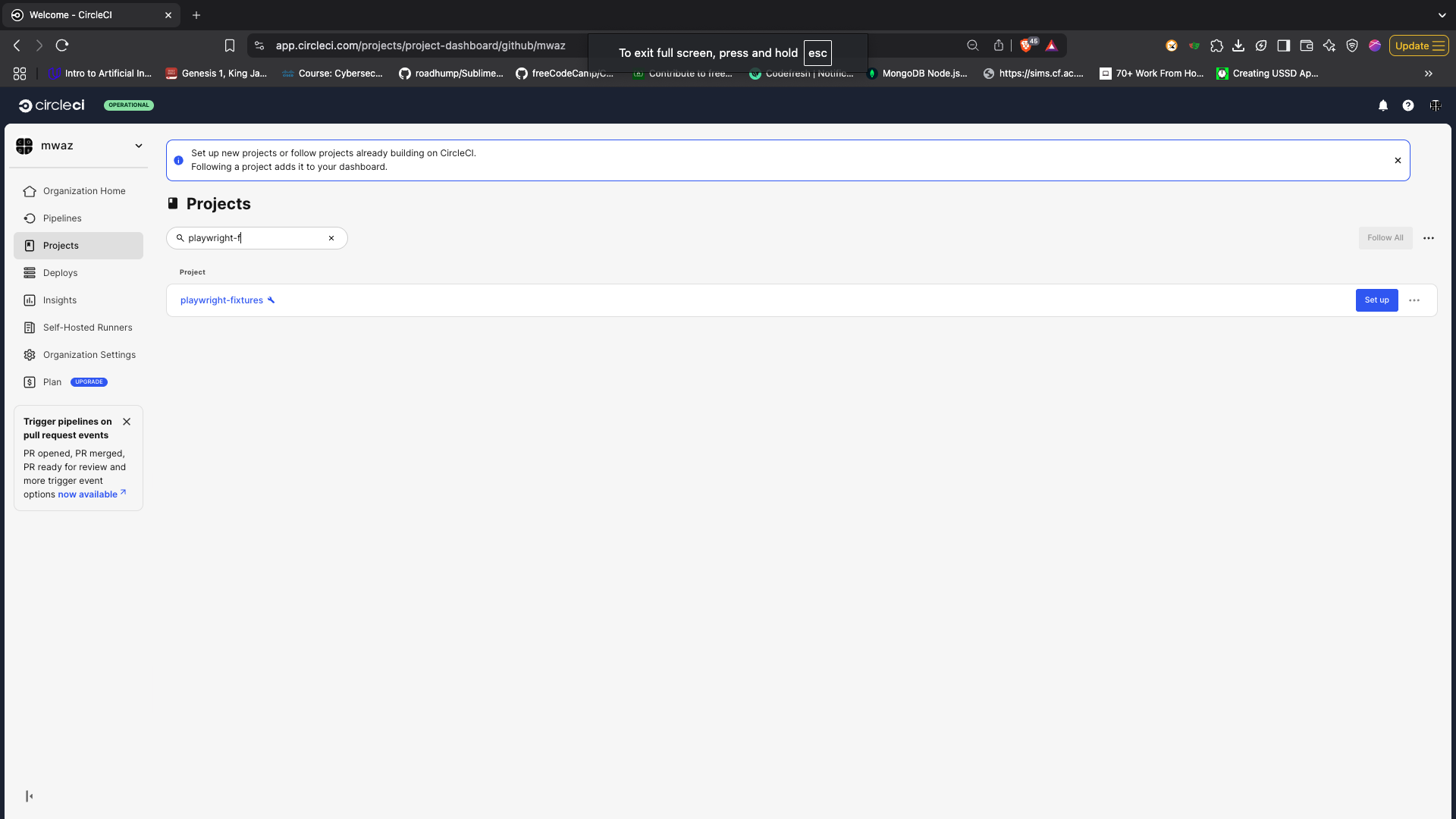The image size is (1456, 819).
Task: Click the notifications bell icon
Action: (1382, 105)
